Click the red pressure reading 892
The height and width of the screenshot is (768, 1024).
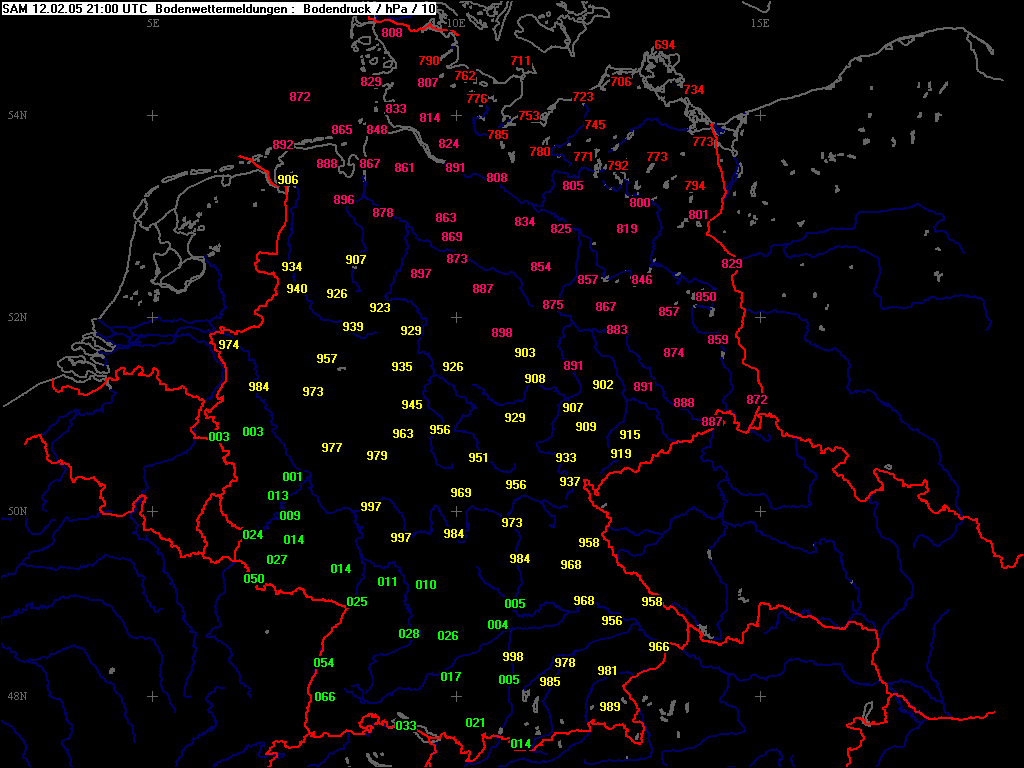(283, 145)
